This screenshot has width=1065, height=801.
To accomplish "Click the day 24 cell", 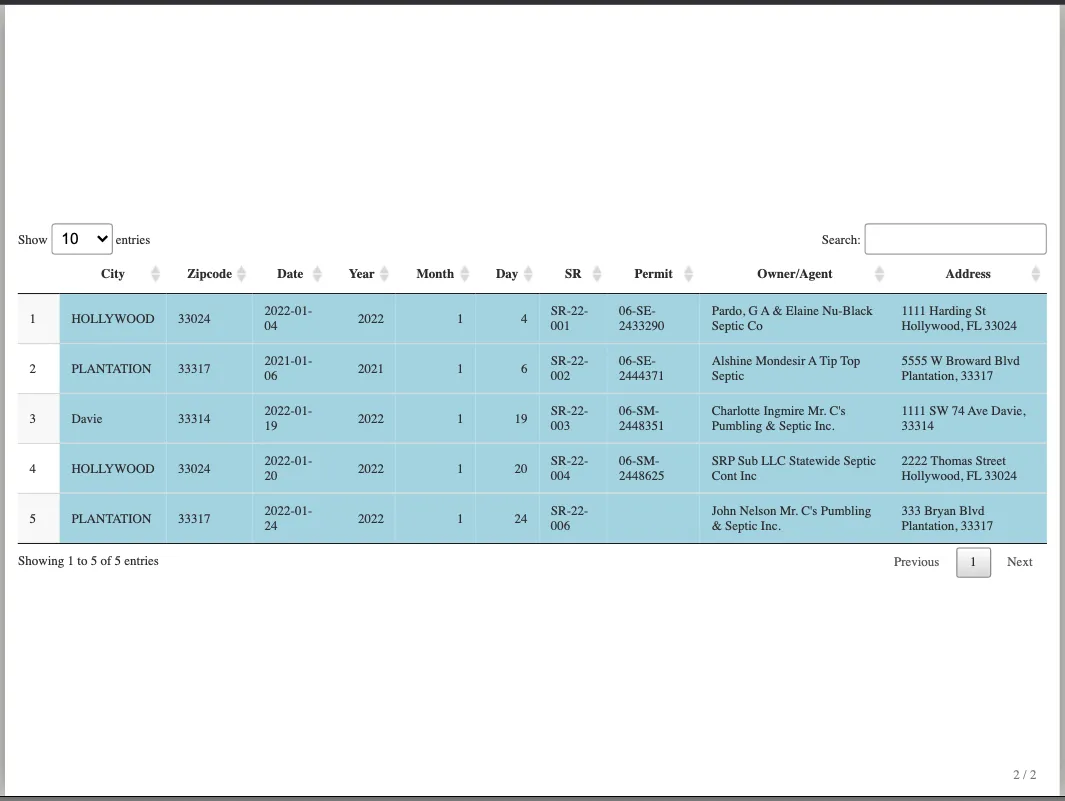I will coord(507,518).
